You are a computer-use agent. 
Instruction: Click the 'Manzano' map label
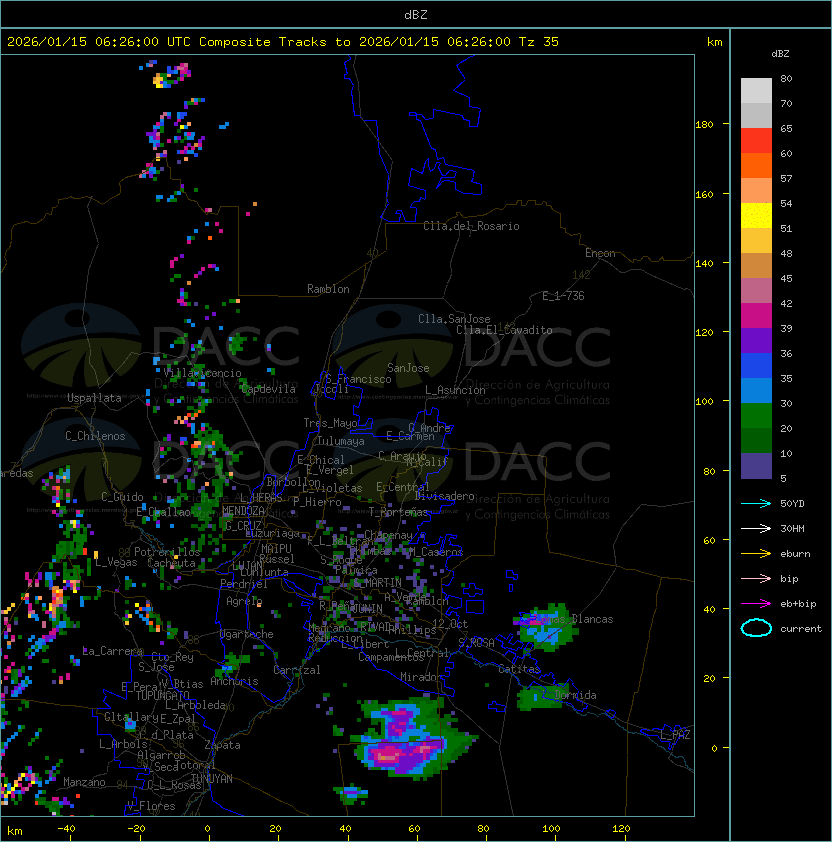[84, 782]
